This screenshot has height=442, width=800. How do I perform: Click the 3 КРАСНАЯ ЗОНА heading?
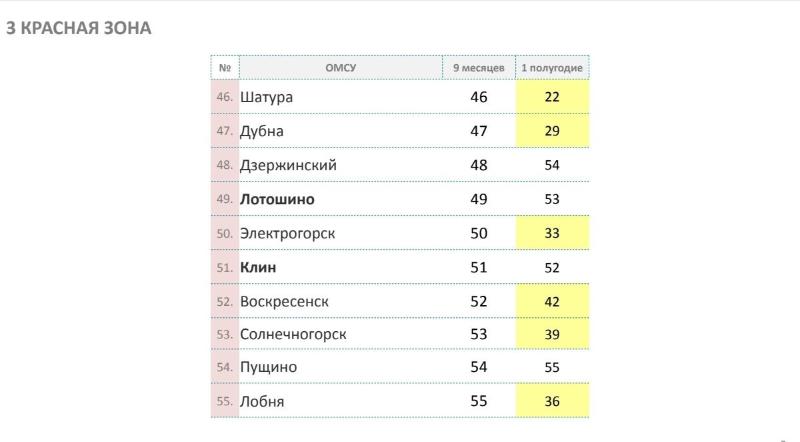click(79, 28)
